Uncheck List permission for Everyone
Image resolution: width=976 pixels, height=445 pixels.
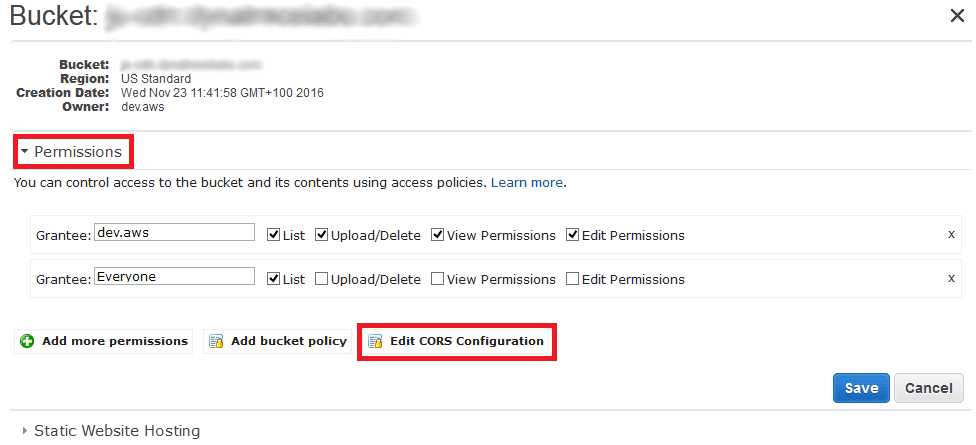click(273, 279)
